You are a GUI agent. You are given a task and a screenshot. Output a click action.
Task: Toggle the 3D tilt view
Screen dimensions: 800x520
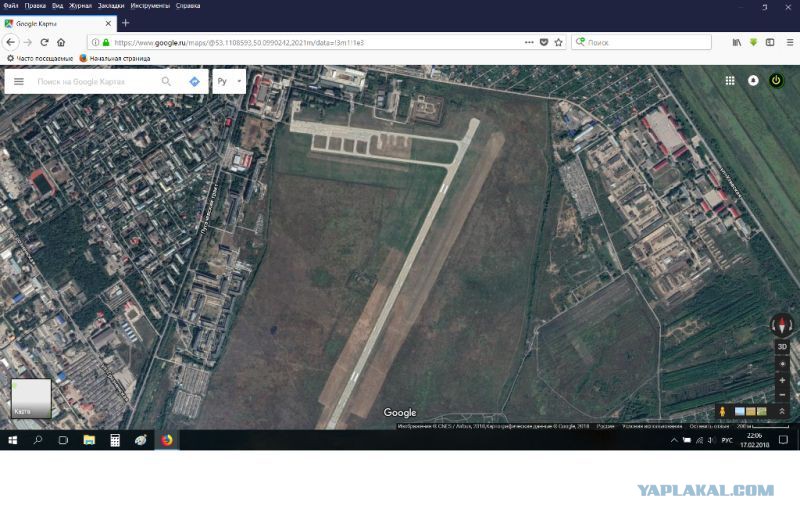[x=782, y=347]
